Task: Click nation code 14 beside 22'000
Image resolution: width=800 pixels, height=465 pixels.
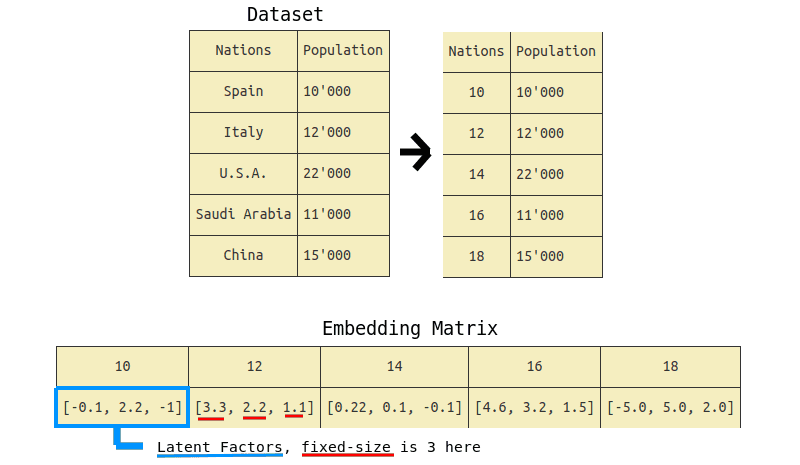Action: 477,175
